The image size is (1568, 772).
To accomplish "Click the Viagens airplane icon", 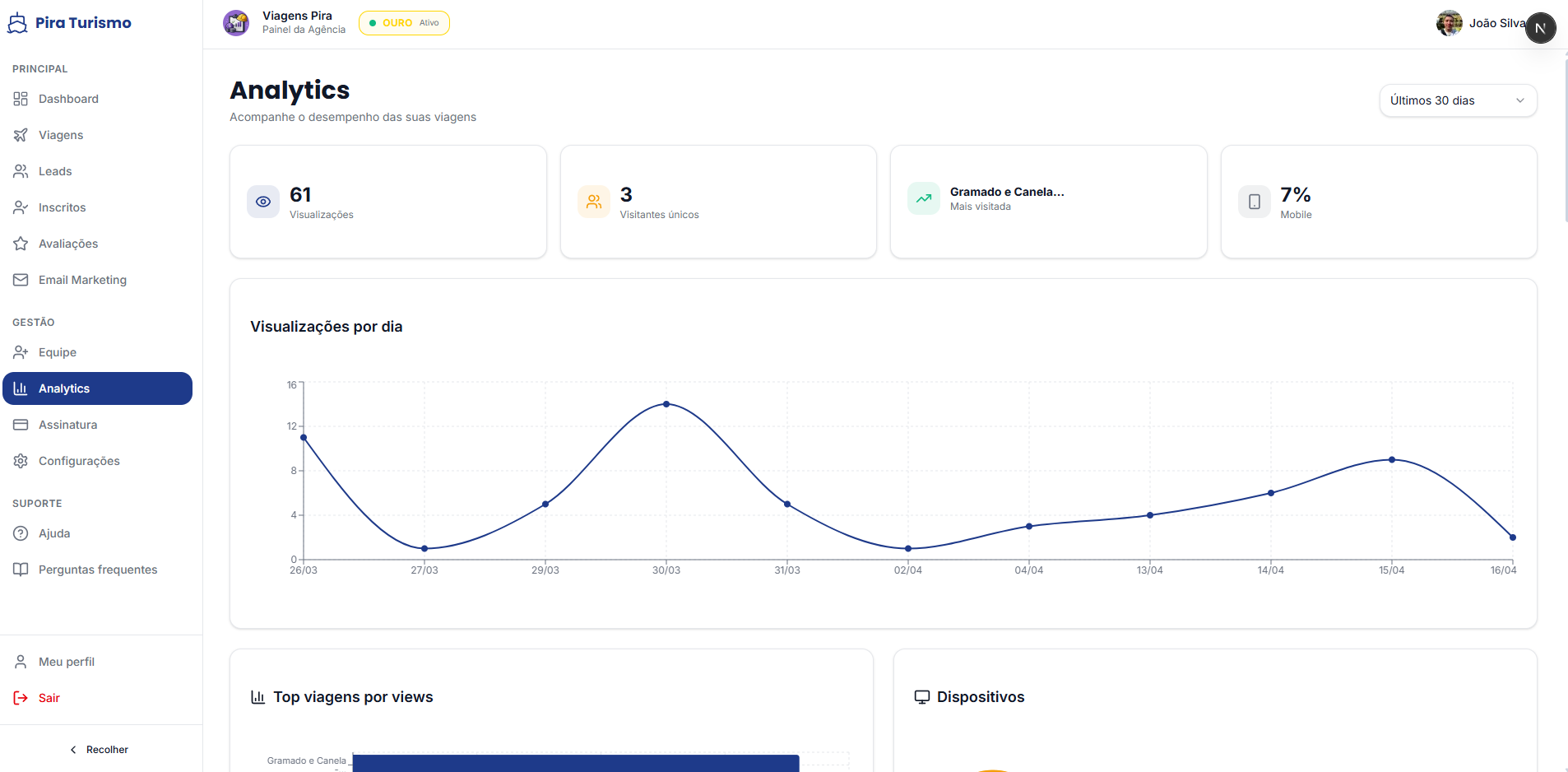I will click(21, 135).
